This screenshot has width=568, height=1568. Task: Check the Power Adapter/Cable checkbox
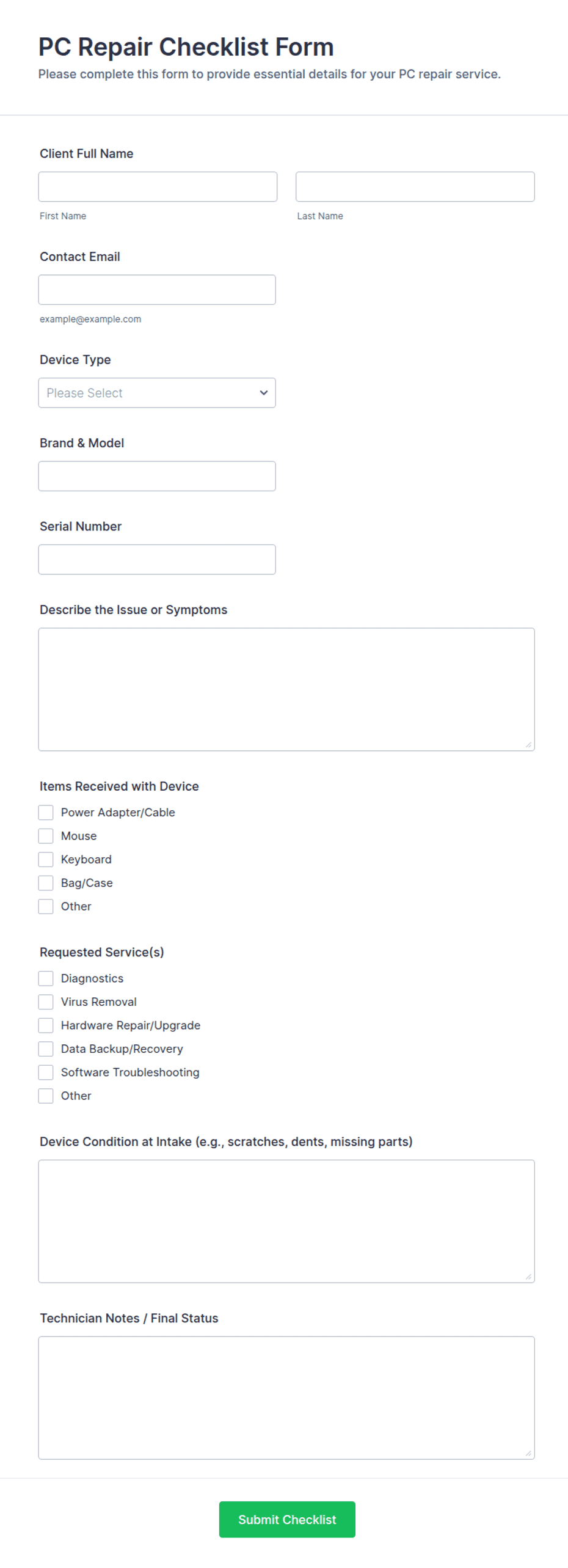46,812
